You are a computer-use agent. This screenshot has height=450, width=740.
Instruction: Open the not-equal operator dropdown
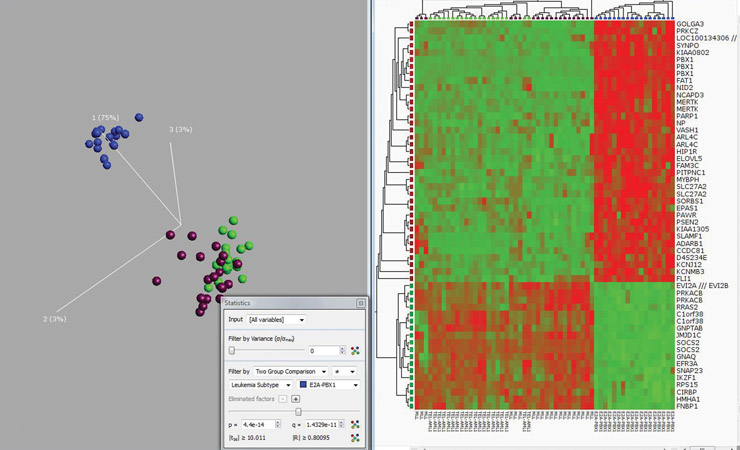point(344,370)
